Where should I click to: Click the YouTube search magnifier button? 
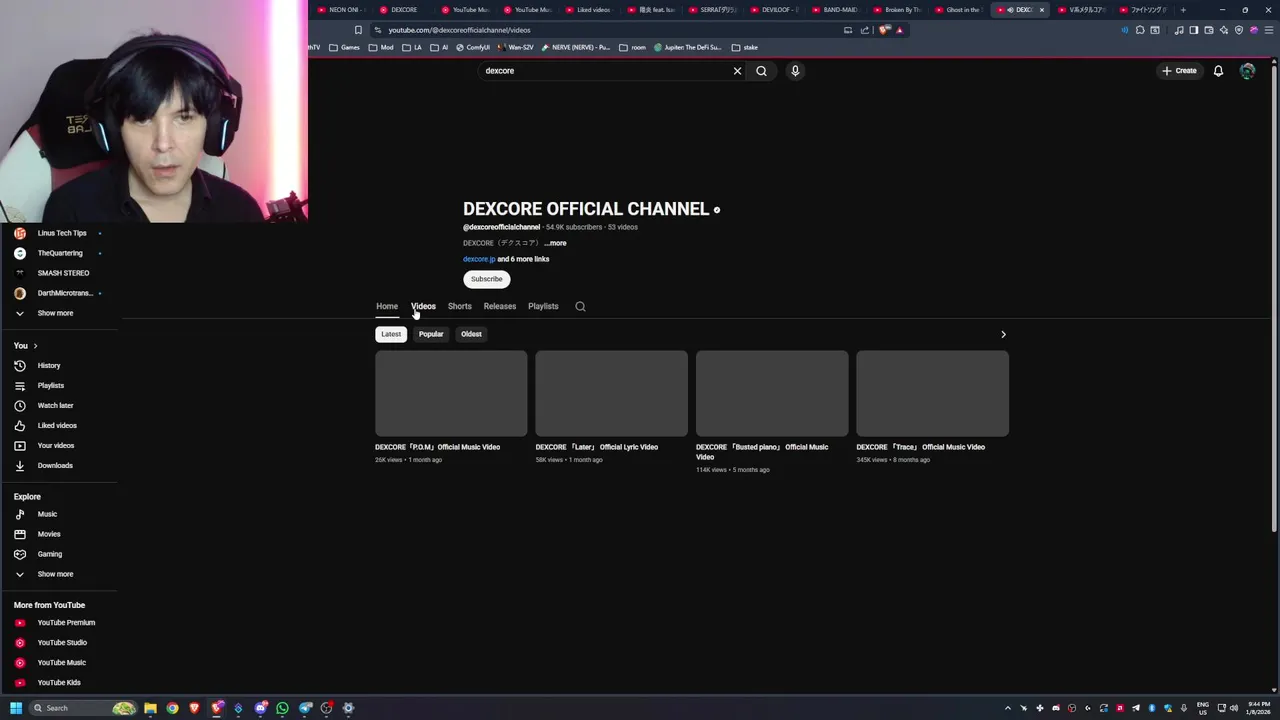tap(761, 71)
